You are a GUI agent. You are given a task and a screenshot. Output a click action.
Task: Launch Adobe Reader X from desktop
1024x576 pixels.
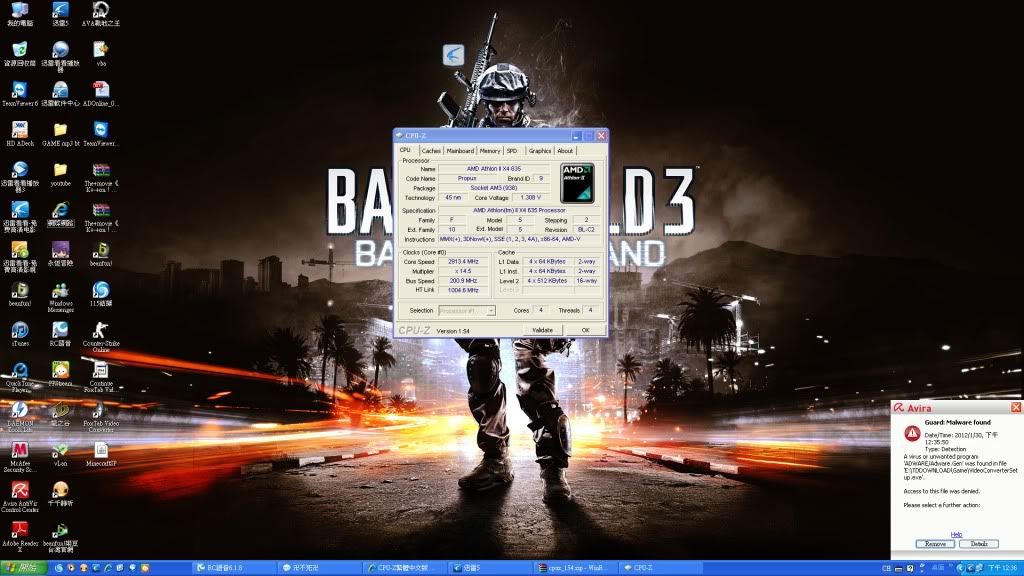20,536
